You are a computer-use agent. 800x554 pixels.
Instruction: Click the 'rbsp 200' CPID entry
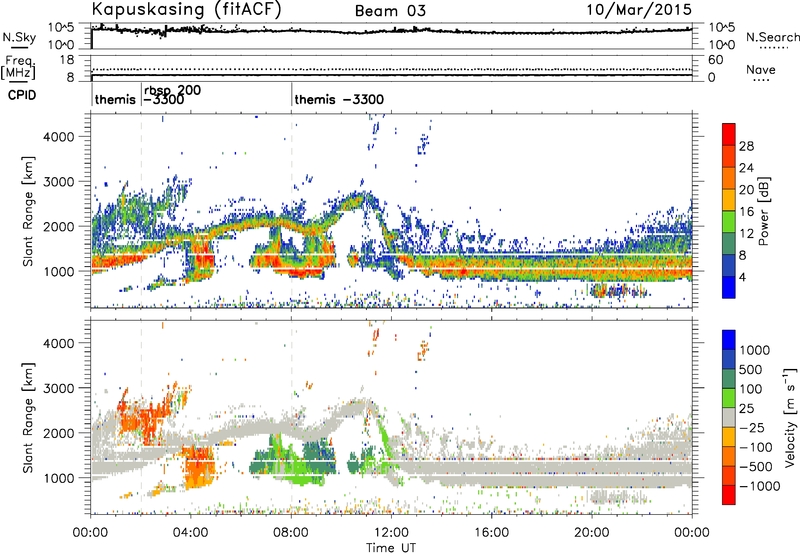point(172,90)
